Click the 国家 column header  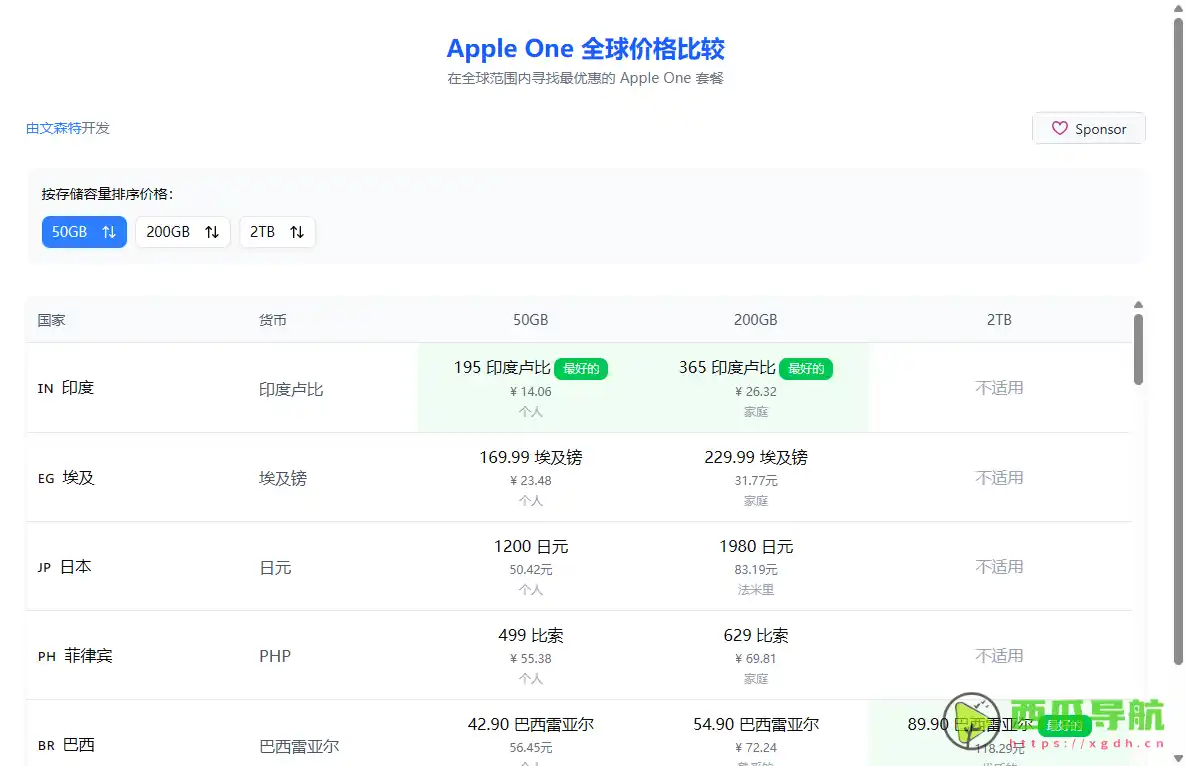pos(51,320)
